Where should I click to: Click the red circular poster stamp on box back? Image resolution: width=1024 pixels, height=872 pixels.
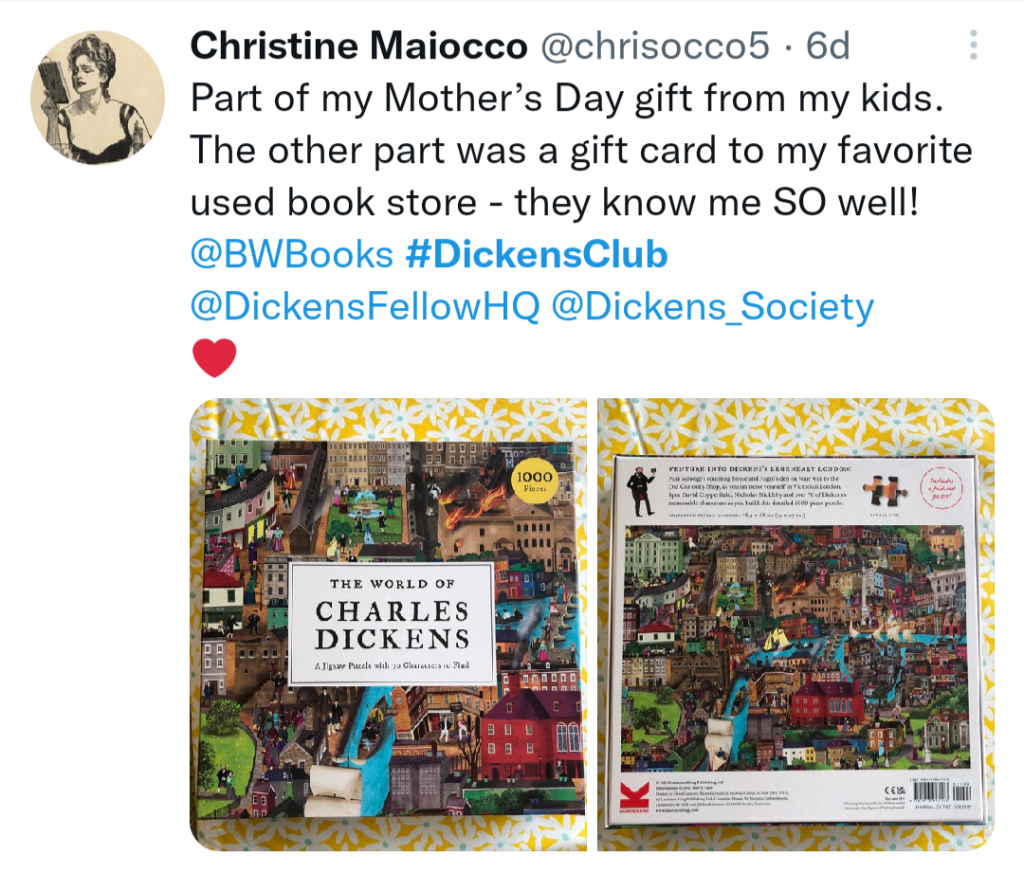pyautogui.click(x=942, y=487)
